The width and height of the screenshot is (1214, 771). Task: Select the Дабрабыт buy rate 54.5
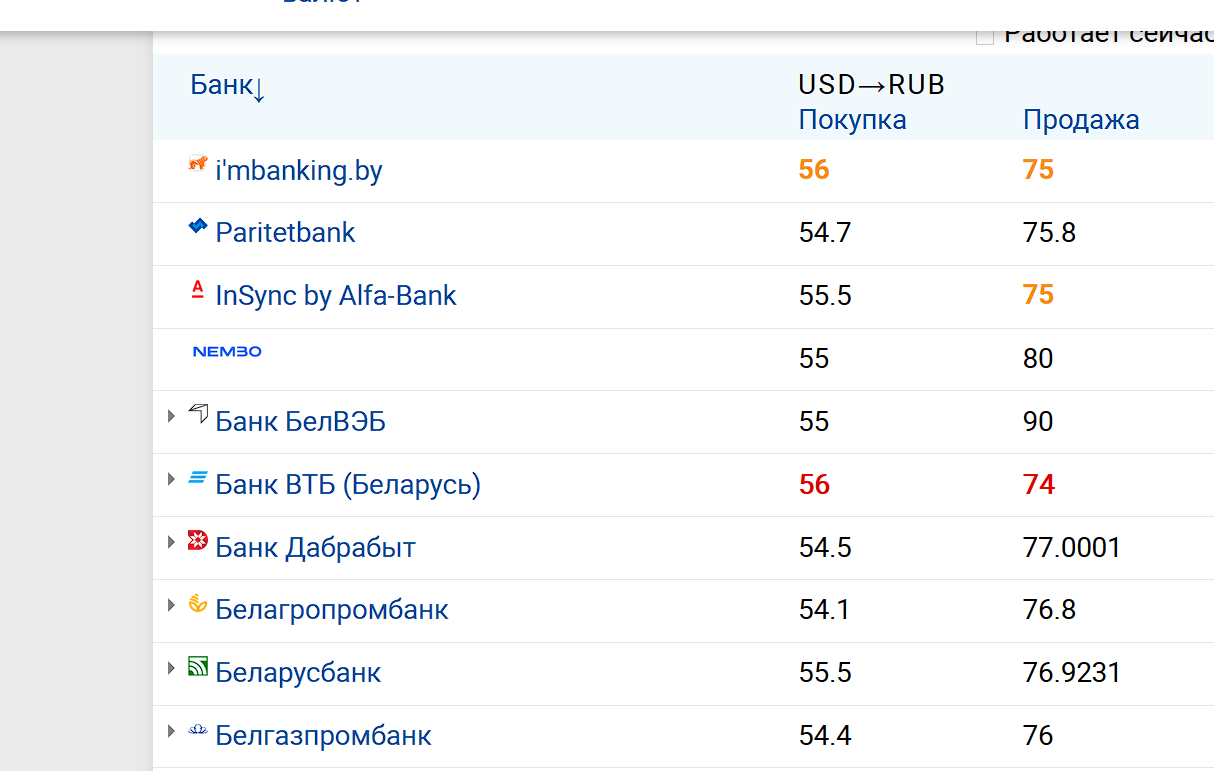(825, 548)
